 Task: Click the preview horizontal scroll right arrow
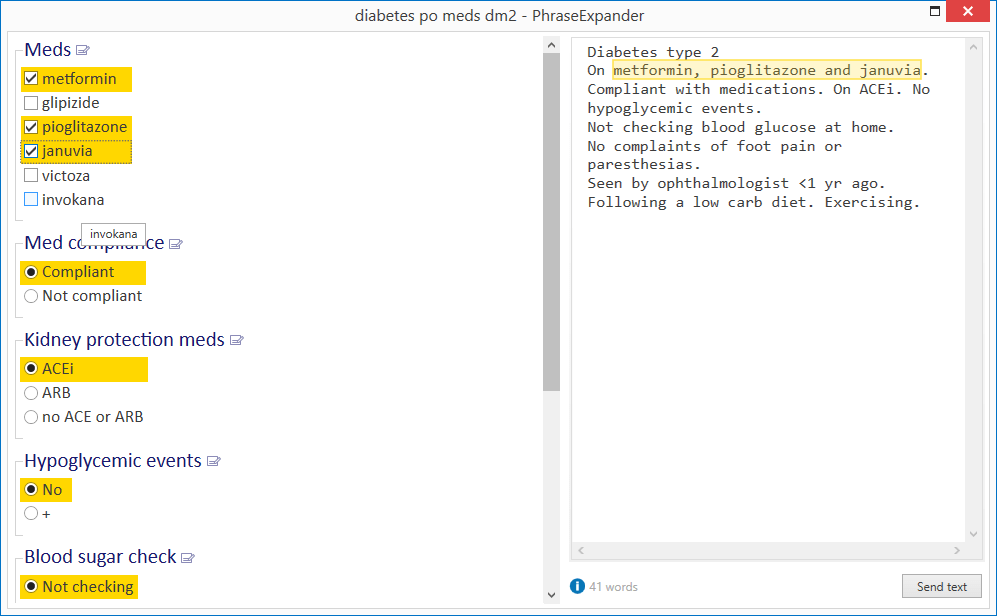957,551
